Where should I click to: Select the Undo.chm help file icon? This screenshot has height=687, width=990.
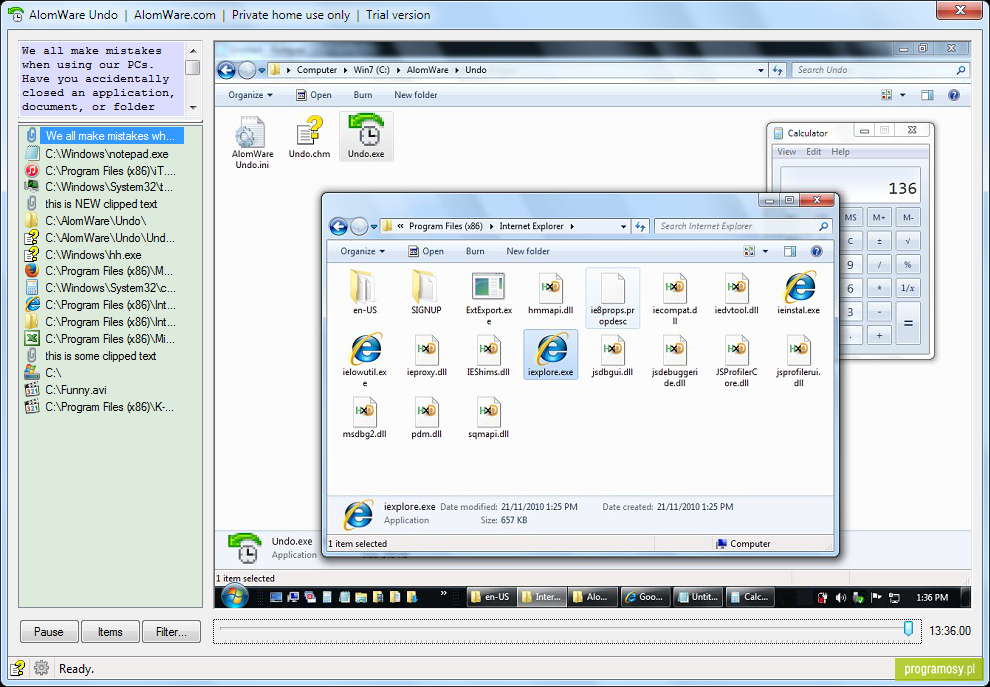tap(309, 136)
